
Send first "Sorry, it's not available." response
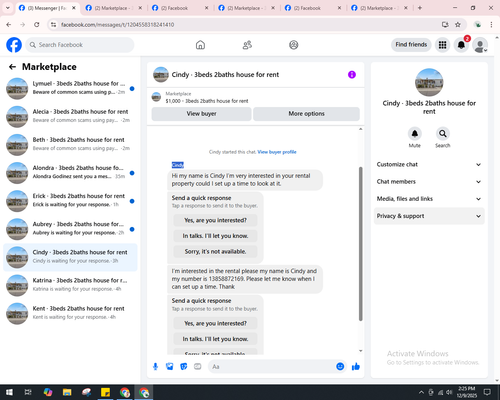tap(215, 252)
